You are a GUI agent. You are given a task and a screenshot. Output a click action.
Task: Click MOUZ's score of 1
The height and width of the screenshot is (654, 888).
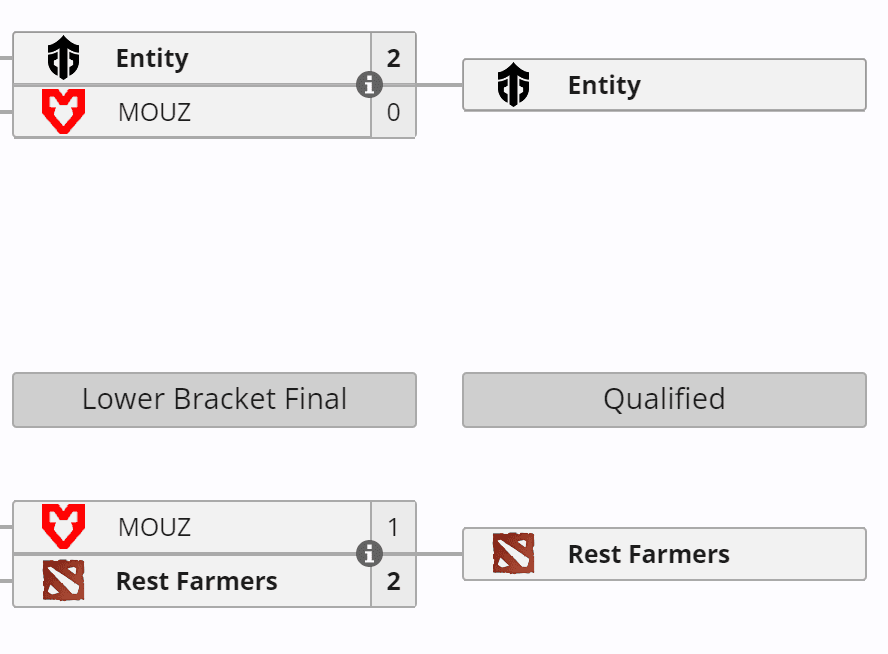393,527
